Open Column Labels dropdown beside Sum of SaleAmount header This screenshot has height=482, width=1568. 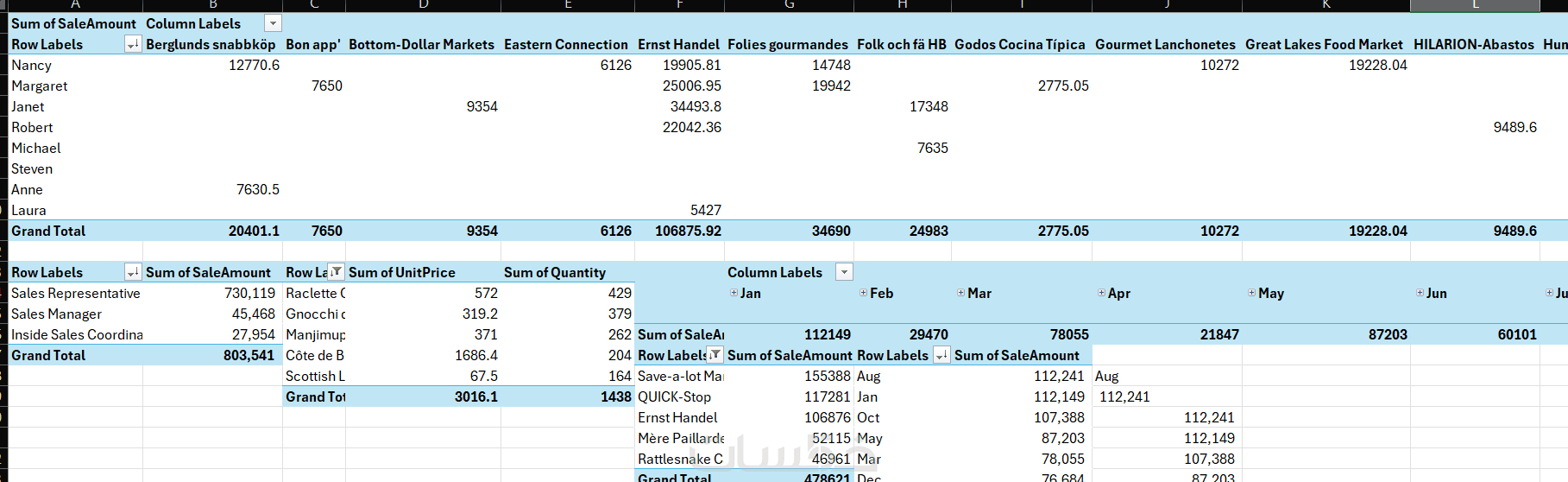pyautogui.click(x=273, y=23)
